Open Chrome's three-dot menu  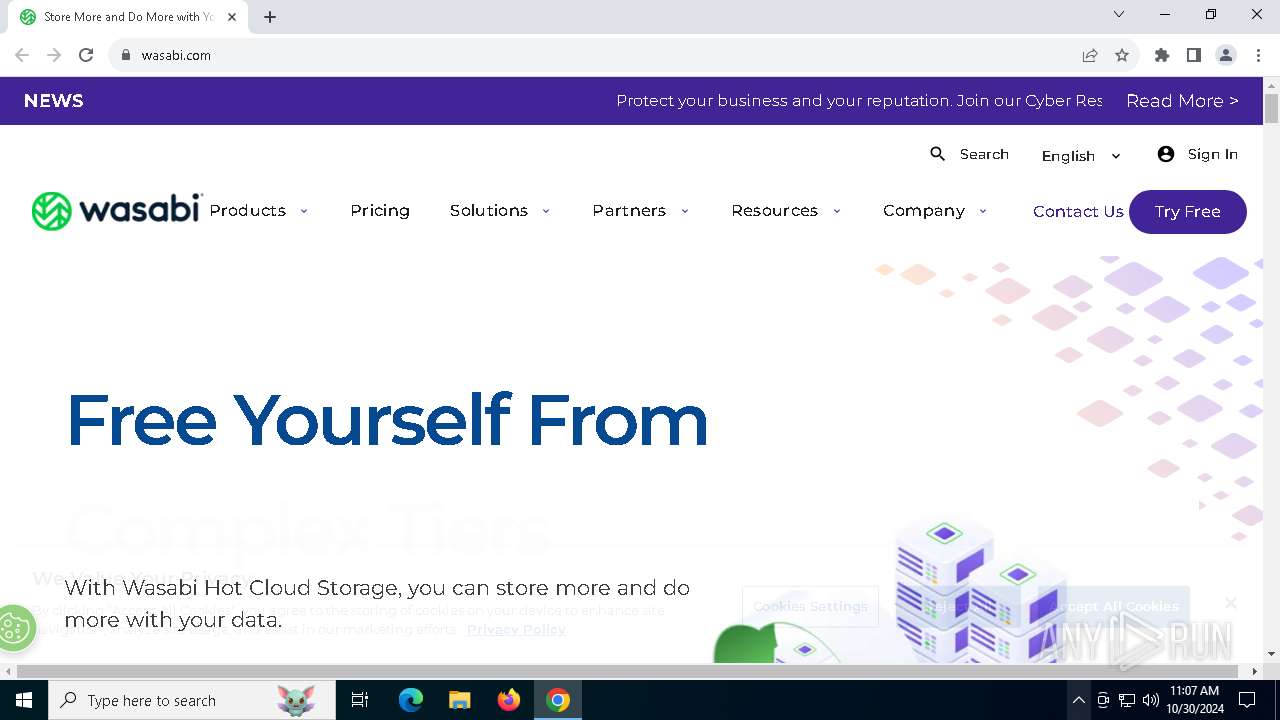[1258, 55]
